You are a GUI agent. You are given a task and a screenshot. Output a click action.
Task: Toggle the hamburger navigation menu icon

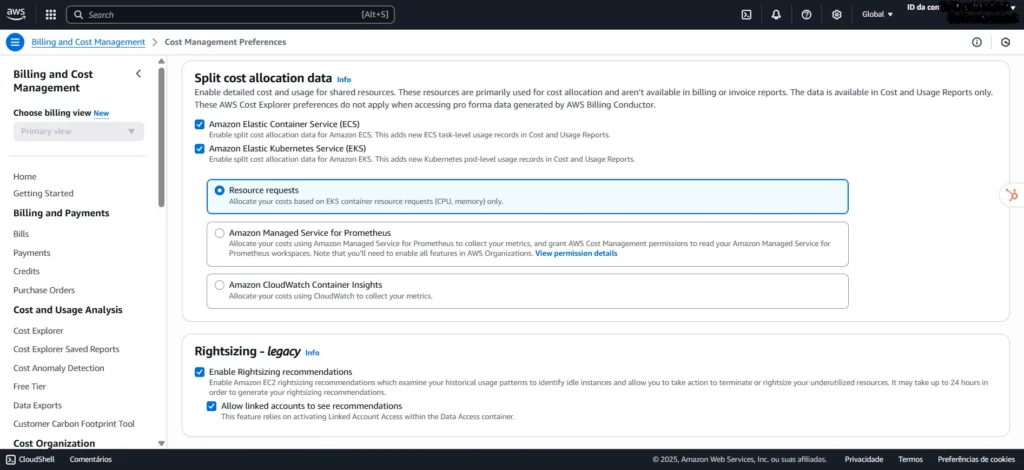pyautogui.click(x=15, y=42)
